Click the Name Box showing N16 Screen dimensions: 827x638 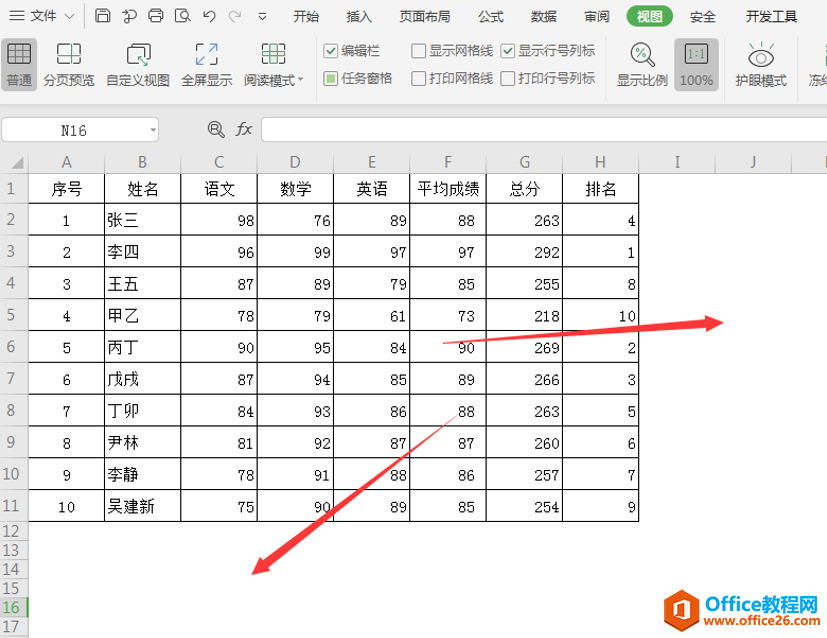pyautogui.click(x=74, y=130)
